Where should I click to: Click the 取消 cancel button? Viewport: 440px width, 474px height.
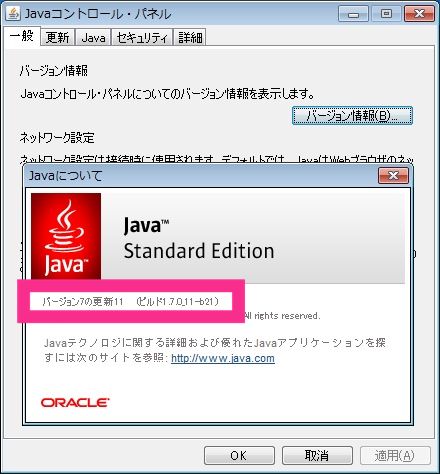click(317, 456)
